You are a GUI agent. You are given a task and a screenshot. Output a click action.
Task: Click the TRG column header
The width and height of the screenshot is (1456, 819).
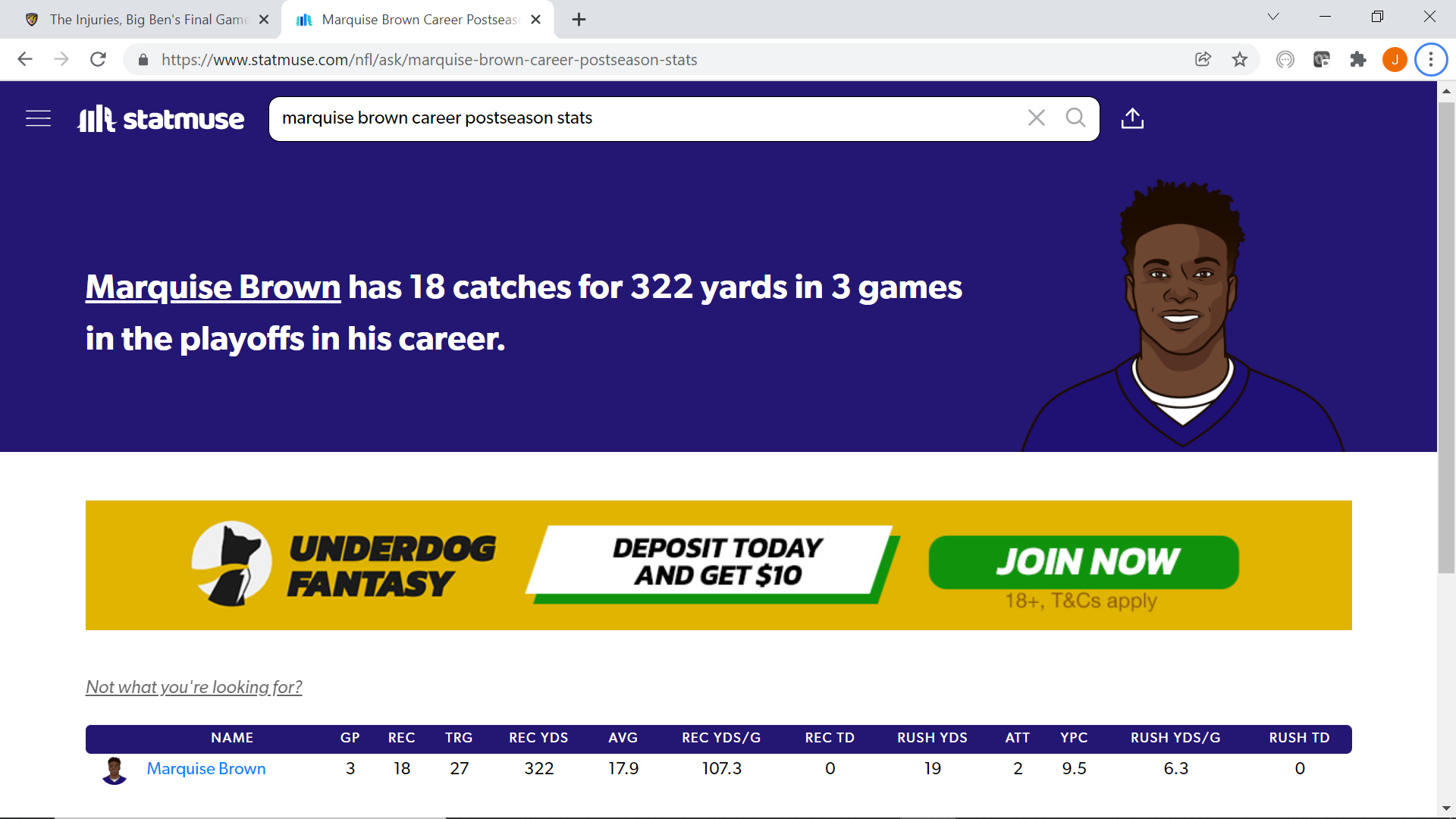coord(459,738)
